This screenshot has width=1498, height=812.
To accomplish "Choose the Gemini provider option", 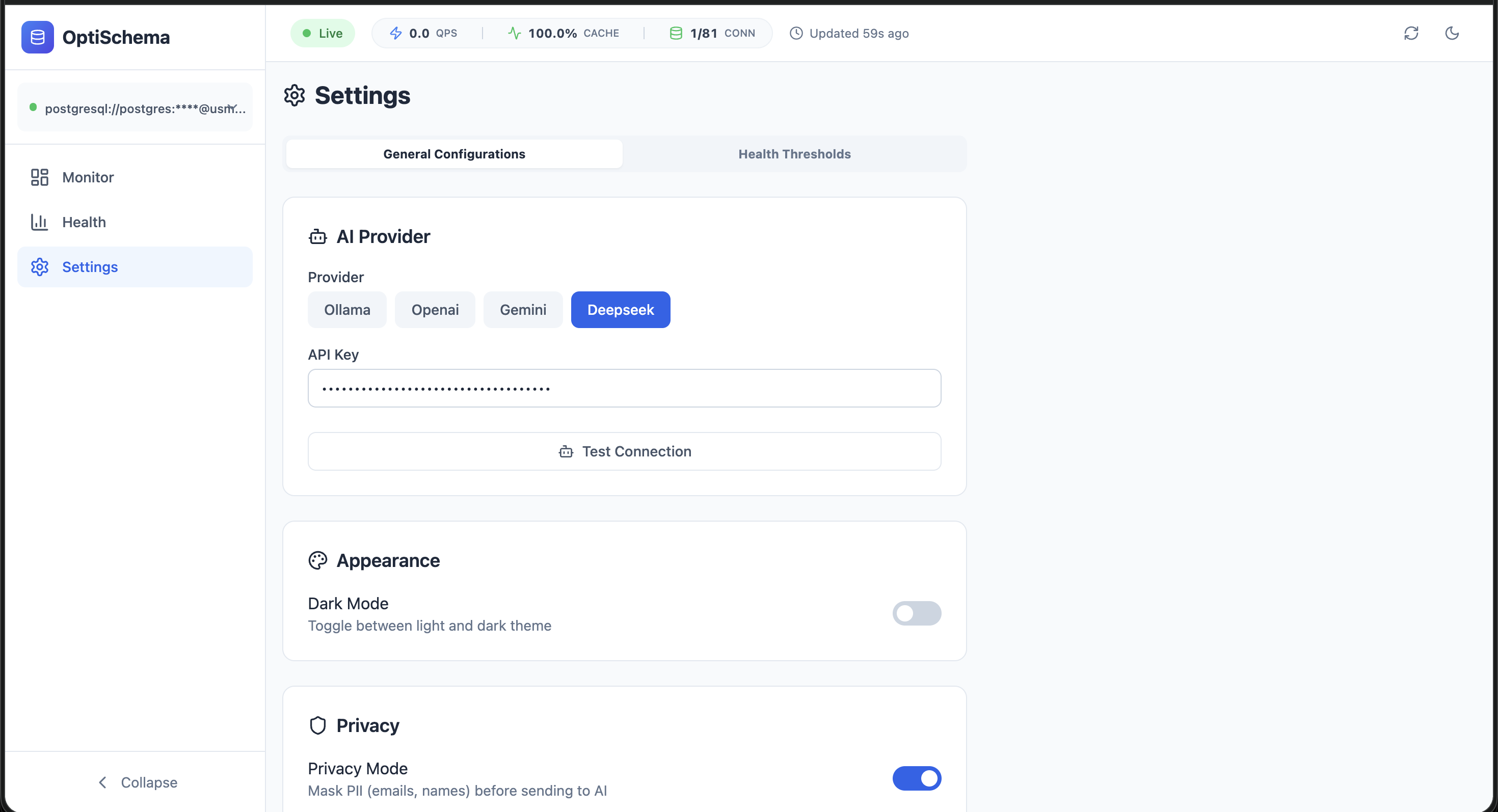I will 522,310.
